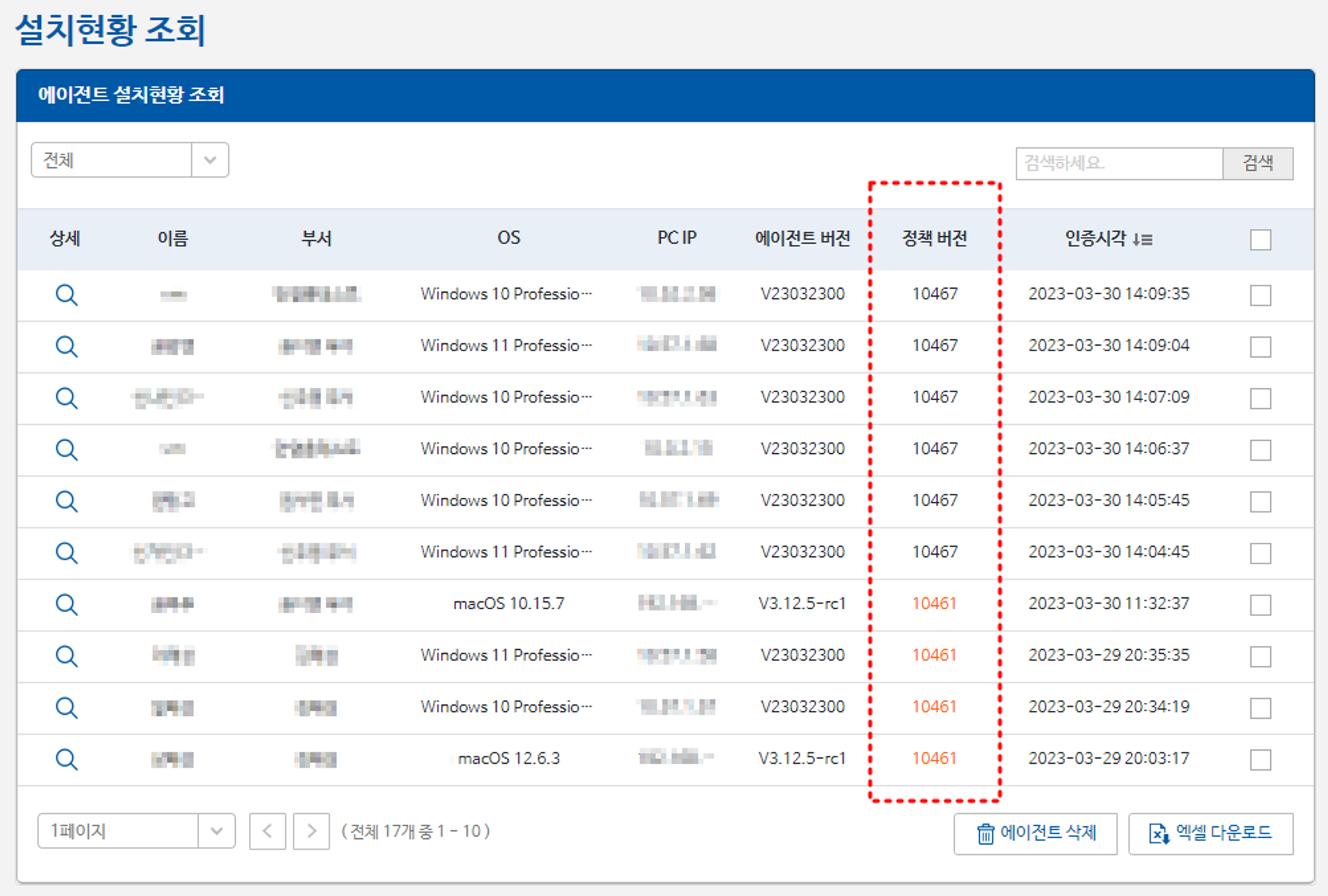Open detail icon for 14:04:45 row

(66, 552)
